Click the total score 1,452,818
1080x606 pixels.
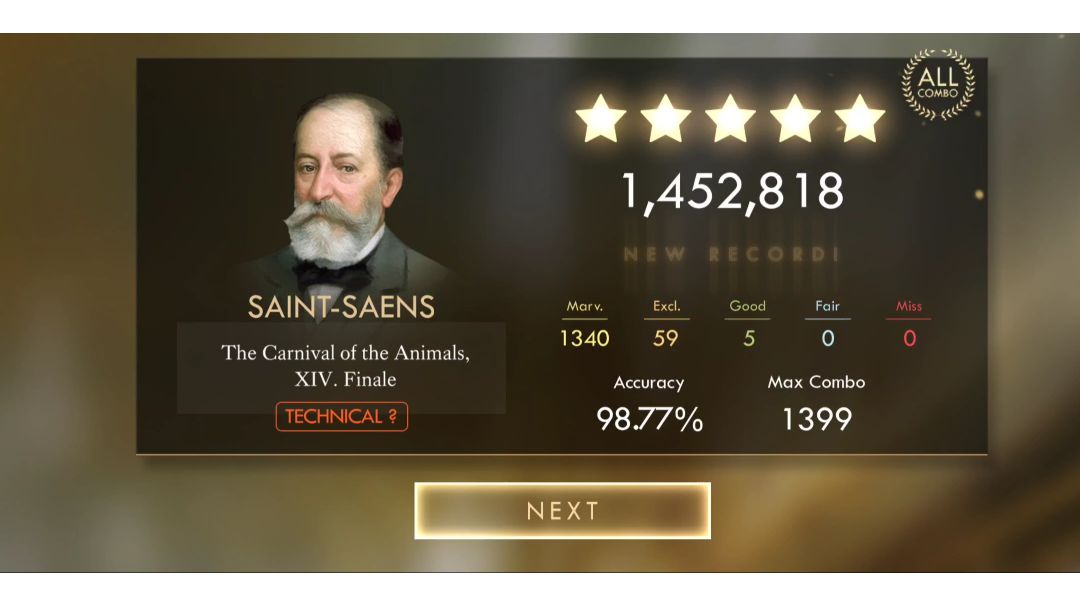tap(732, 192)
